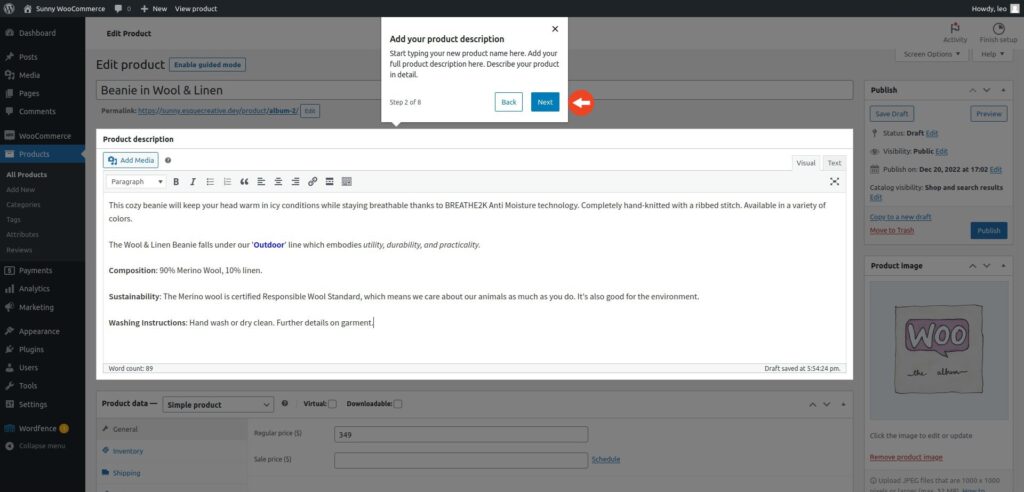Expand Screen Options dropdown

932,54
